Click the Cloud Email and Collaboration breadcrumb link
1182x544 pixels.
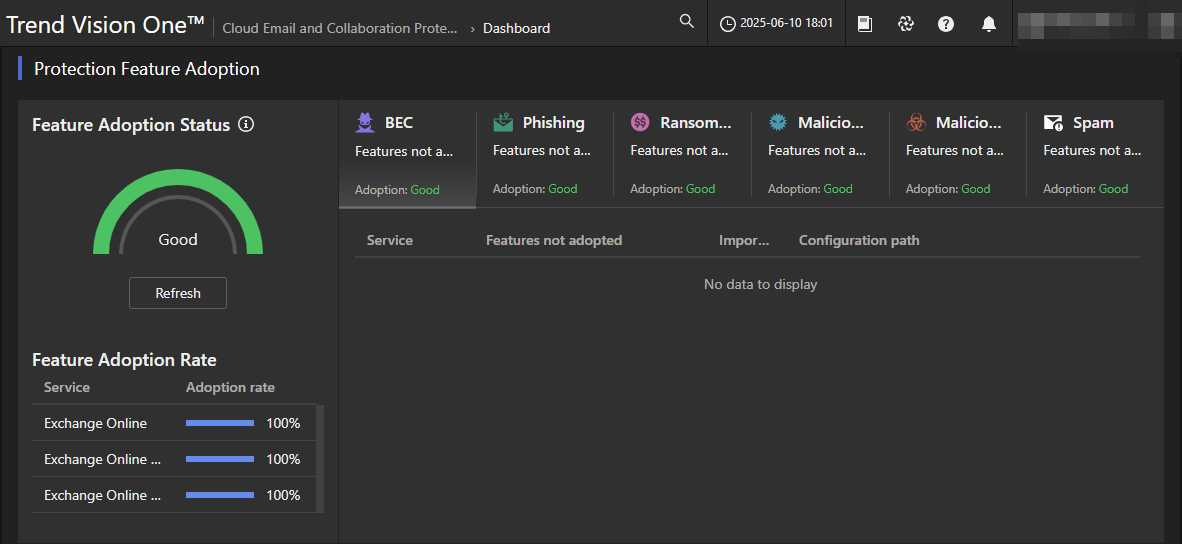point(340,28)
